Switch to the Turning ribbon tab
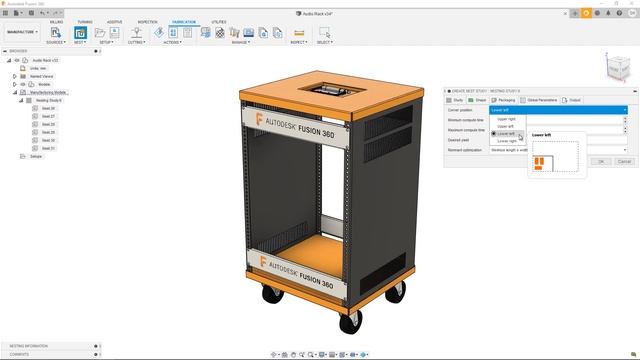This screenshot has height=360, width=640. pyautogui.click(x=85, y=22)
